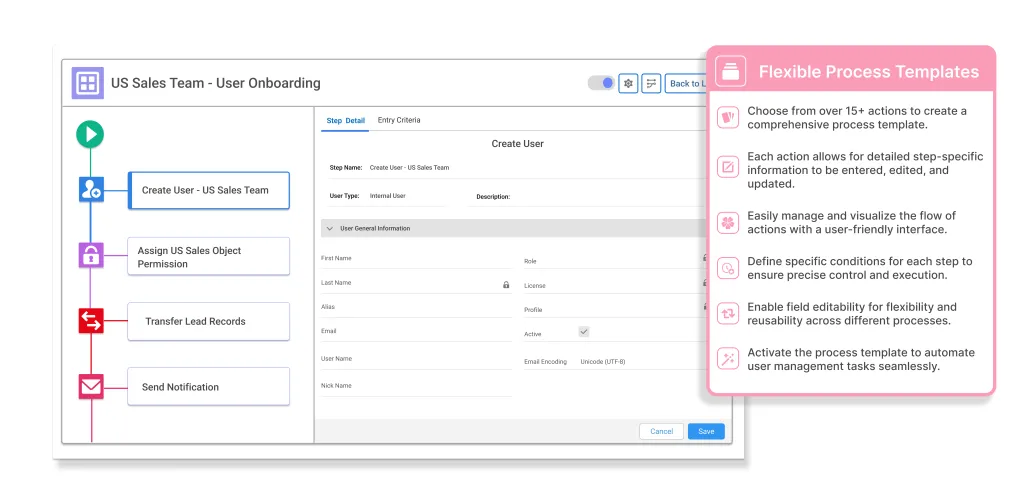The height and width of the screenshot is (504, 1024).
Task: Click the Flexible Process Templates header icon
Action: tap(730, 71)
